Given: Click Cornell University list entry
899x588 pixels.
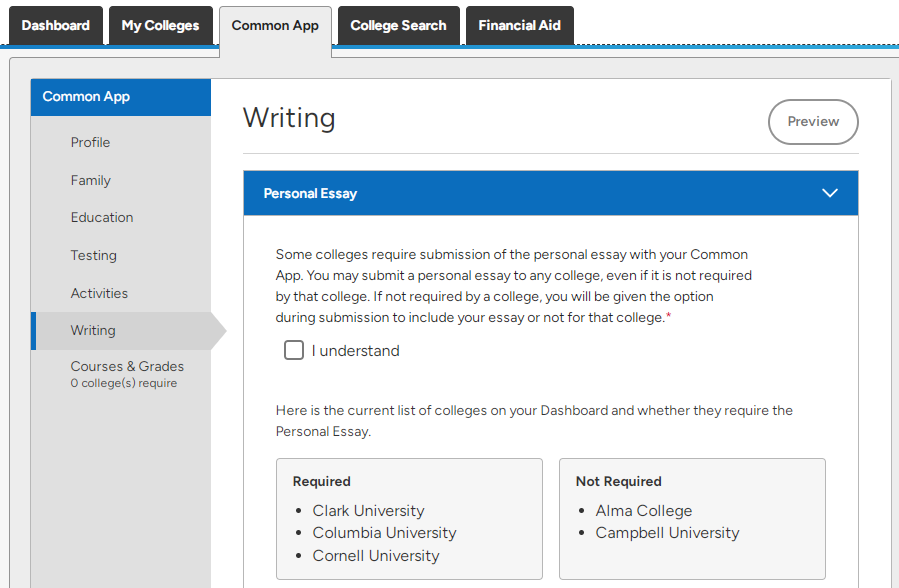Looking at the screenshot, I should 376,556.
